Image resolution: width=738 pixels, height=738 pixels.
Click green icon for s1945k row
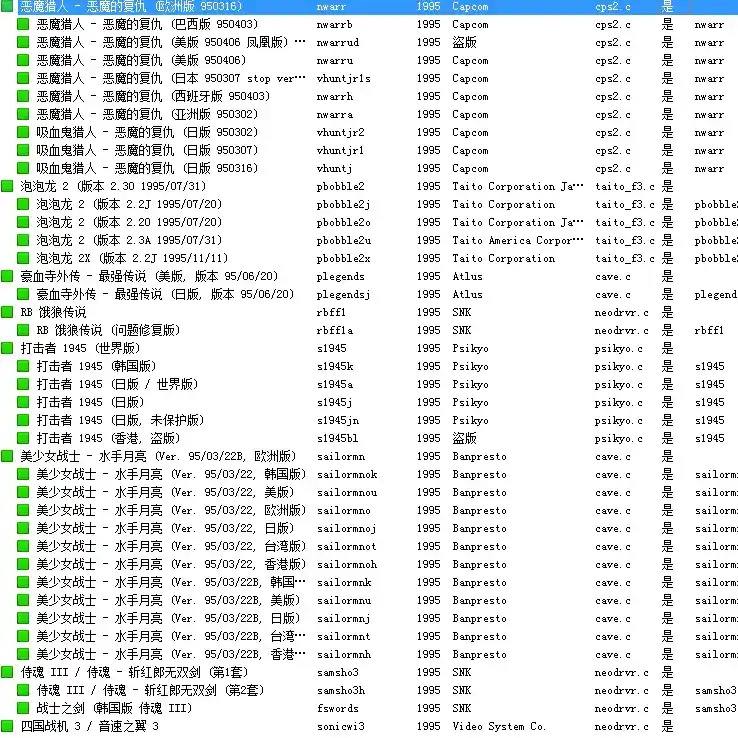23,366
